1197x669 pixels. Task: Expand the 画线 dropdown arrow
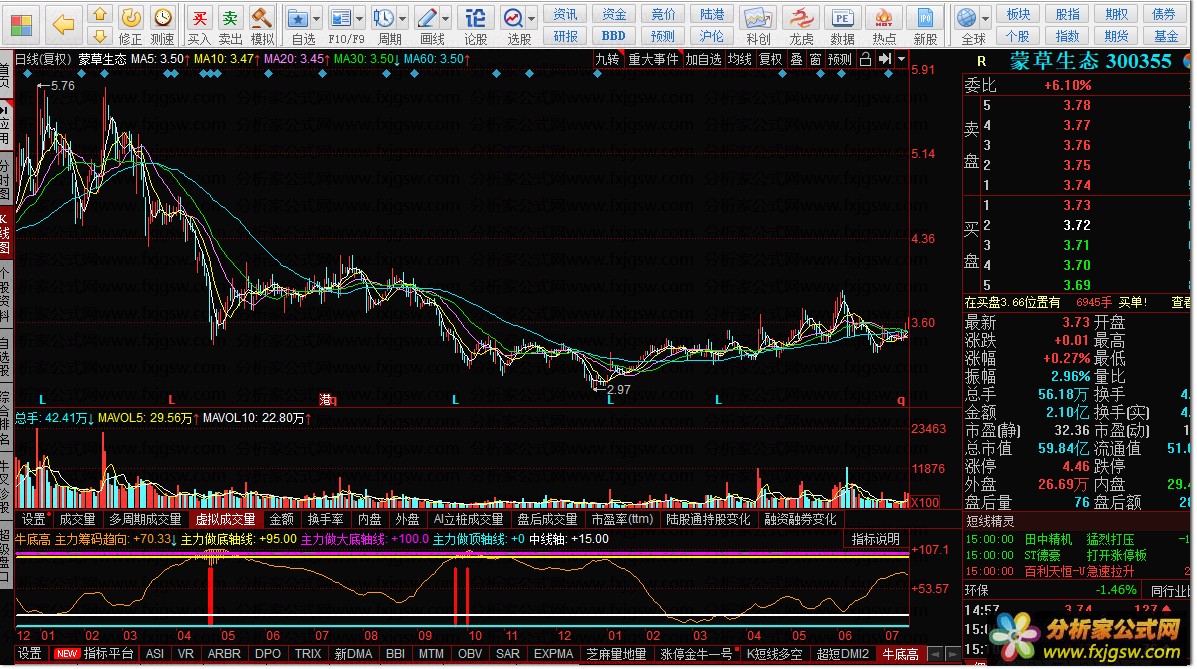pyautogui.click(x=446, y=18)
